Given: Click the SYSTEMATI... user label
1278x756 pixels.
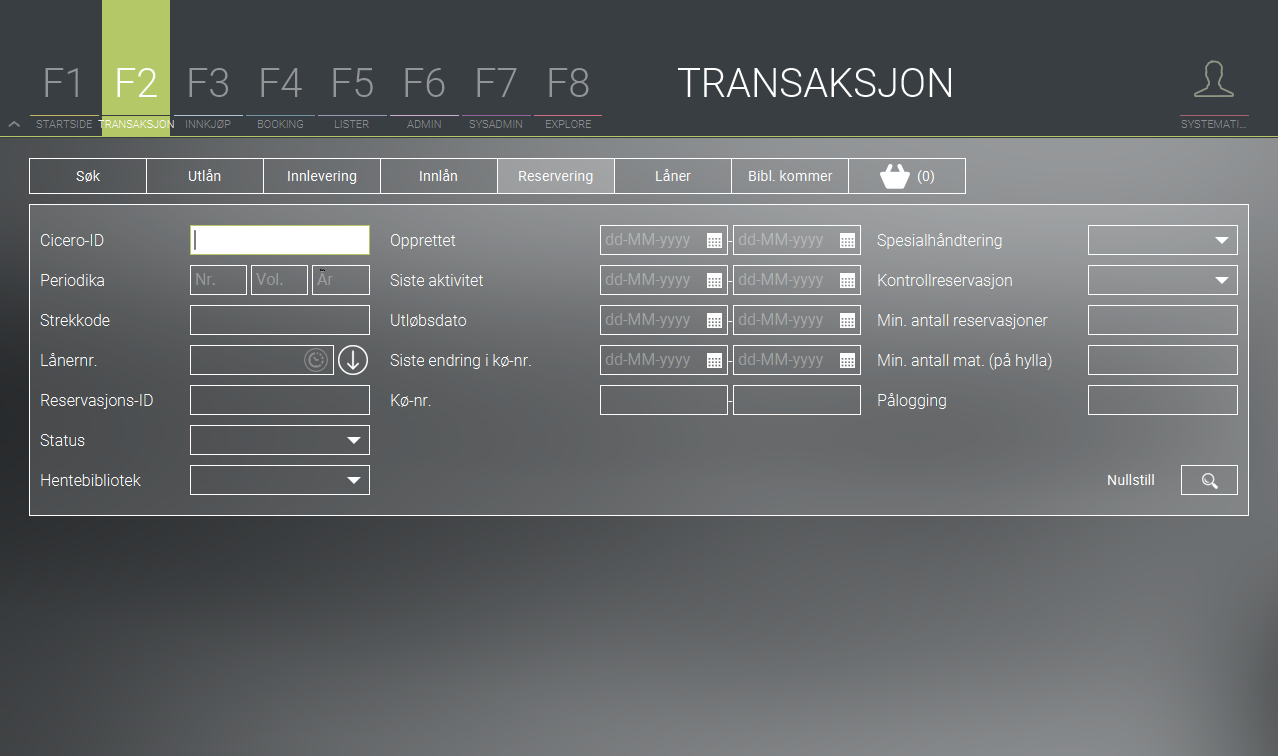Looking at the screenshot, I should click(1214, 124).
